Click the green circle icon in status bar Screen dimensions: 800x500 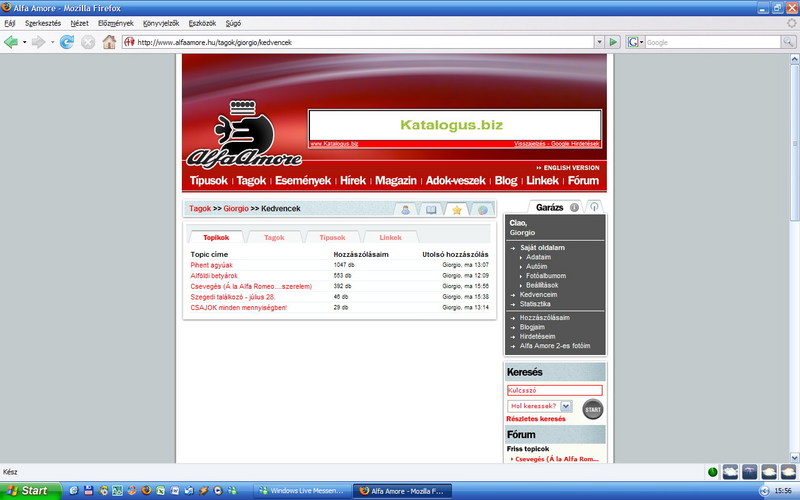(x=713, y=472)
